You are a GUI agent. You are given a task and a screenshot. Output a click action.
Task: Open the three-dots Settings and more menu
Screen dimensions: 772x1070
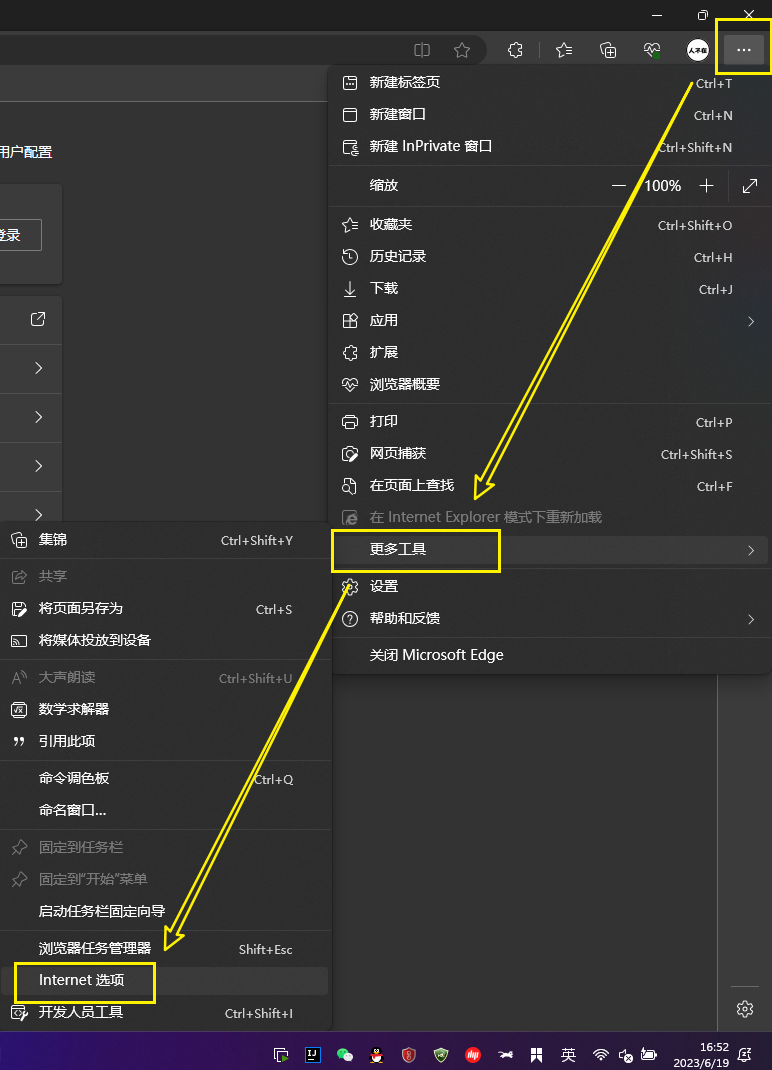click(x=743, y=50)
